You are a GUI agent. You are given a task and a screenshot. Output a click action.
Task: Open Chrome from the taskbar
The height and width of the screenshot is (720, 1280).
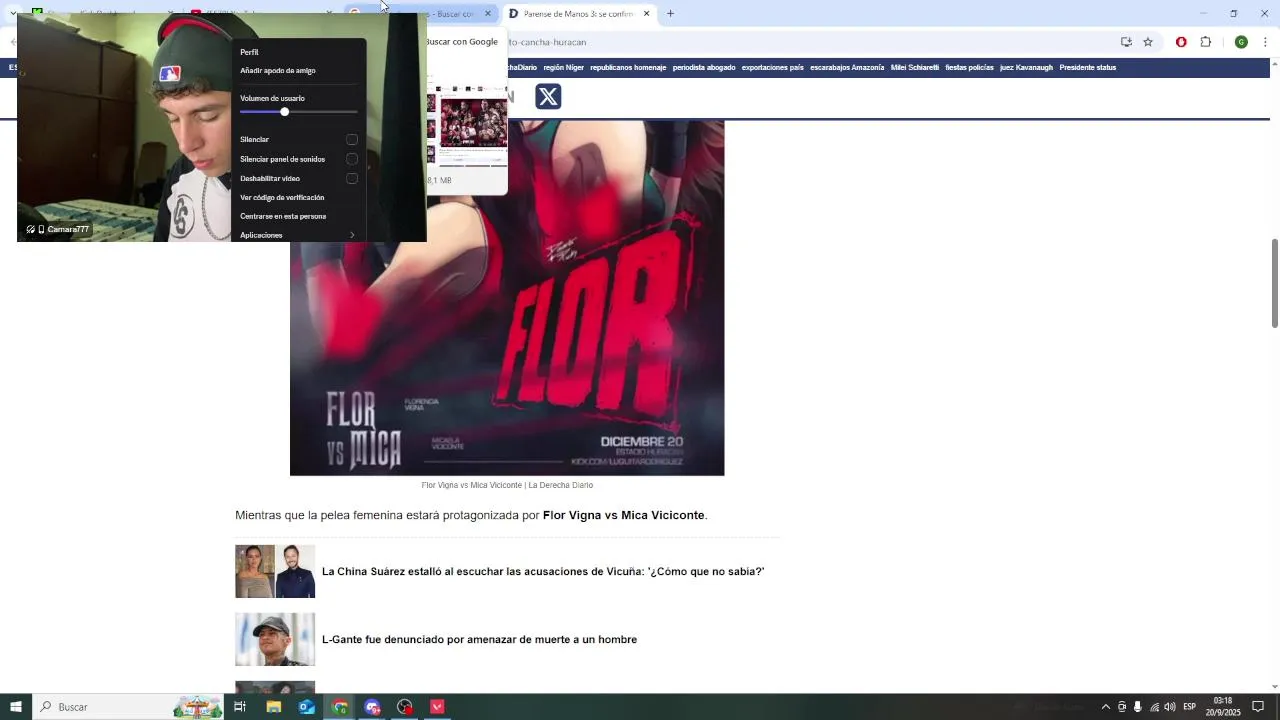(340, 707)
